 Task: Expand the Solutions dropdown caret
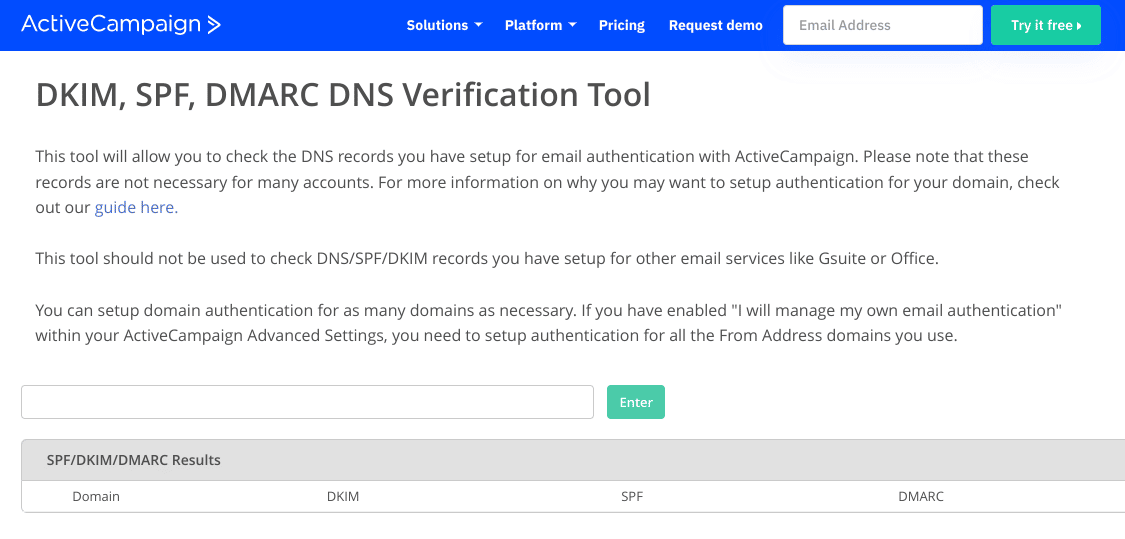[x=478, y=25]
